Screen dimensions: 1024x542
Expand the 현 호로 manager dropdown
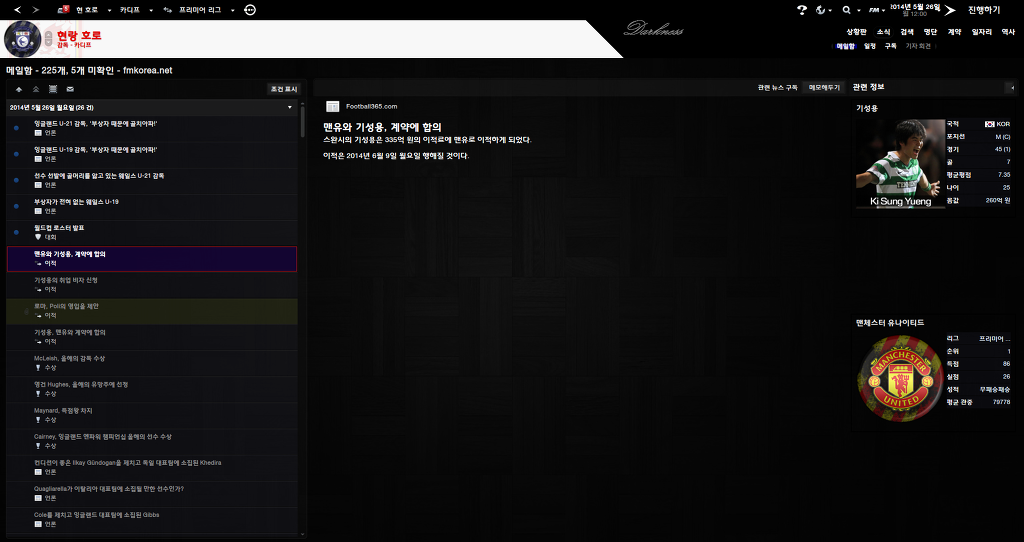point(109,10)
